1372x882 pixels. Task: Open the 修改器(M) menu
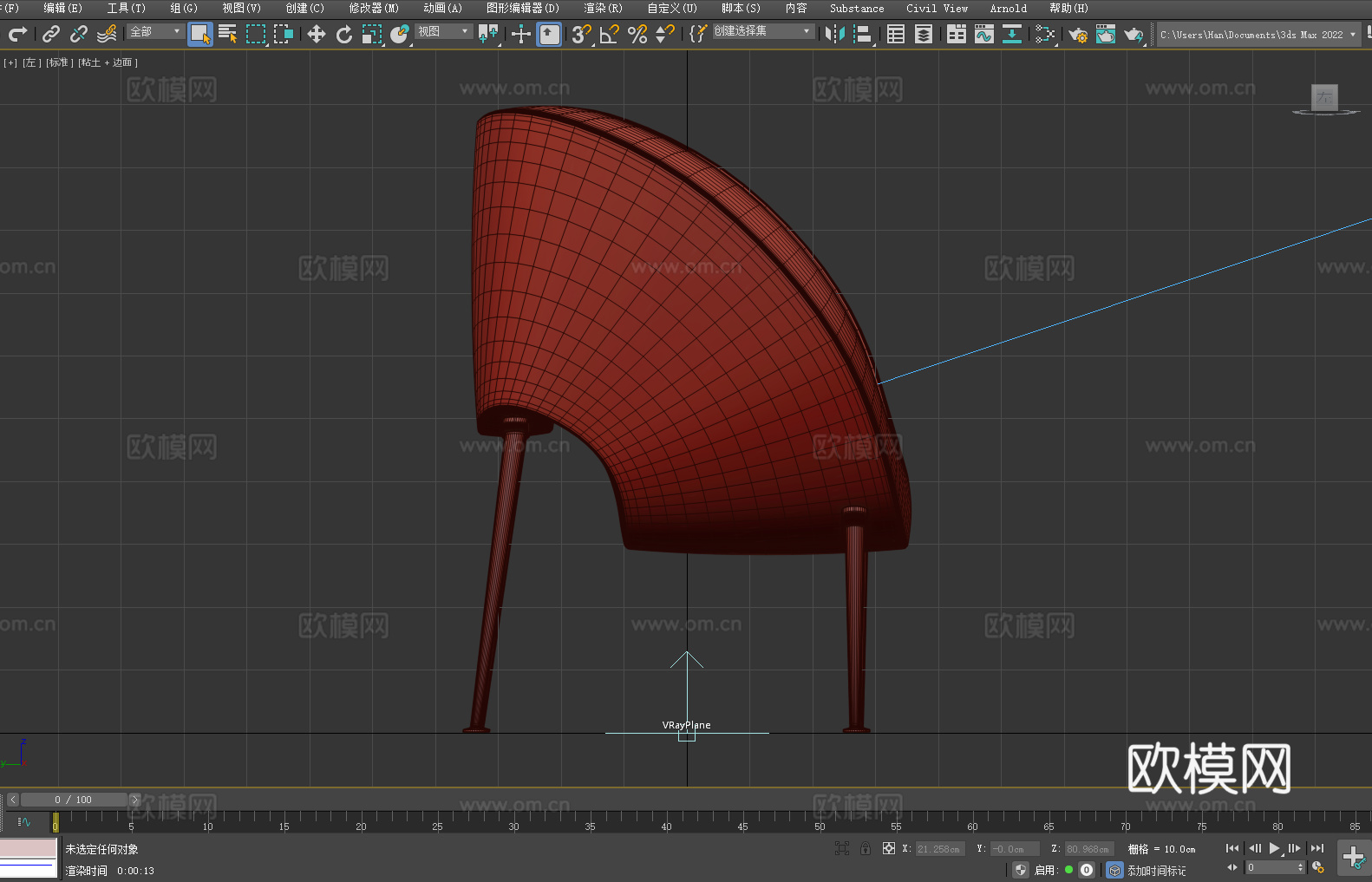[374, 8]
